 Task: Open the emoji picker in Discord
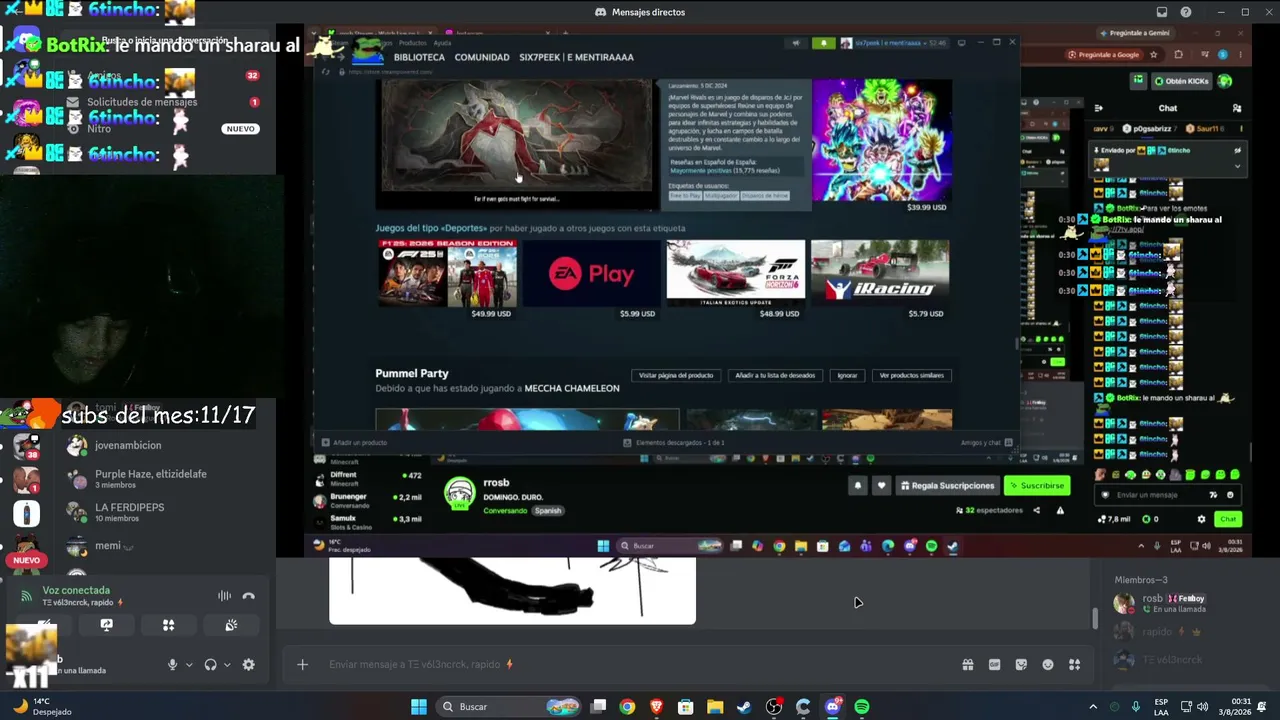coord(1048,664)
